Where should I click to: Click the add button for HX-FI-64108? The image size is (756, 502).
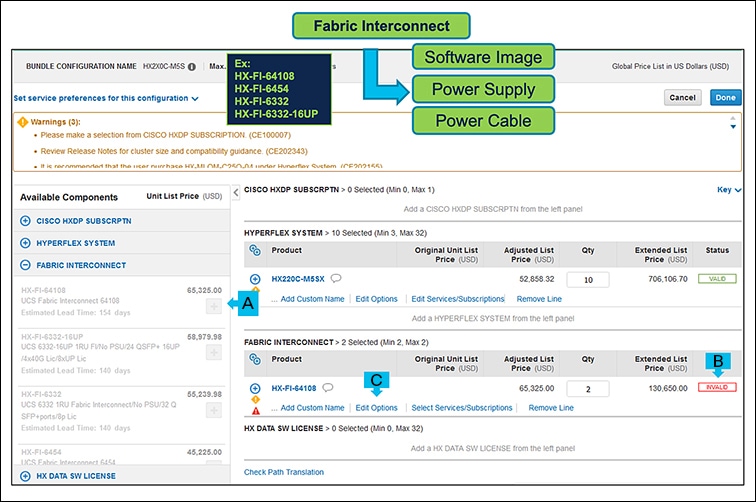tap(212, 307)
